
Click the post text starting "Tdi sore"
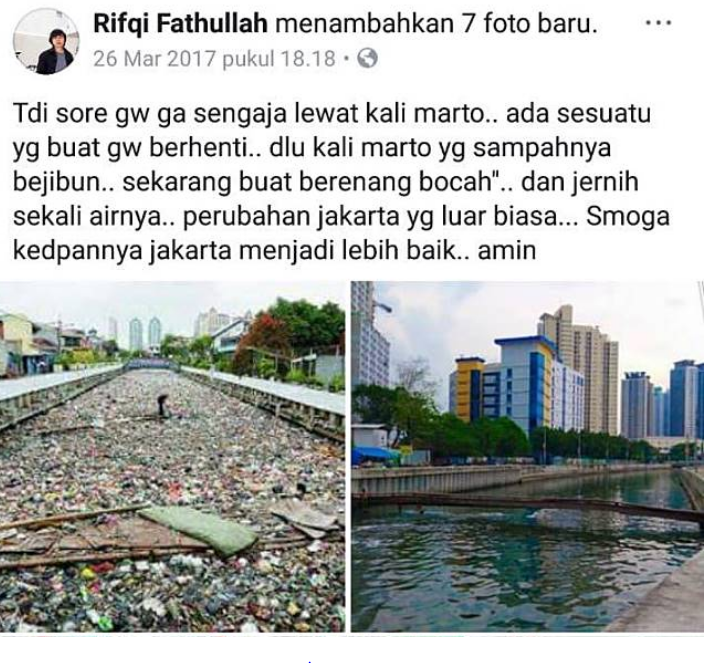click(x=342, y=182)
